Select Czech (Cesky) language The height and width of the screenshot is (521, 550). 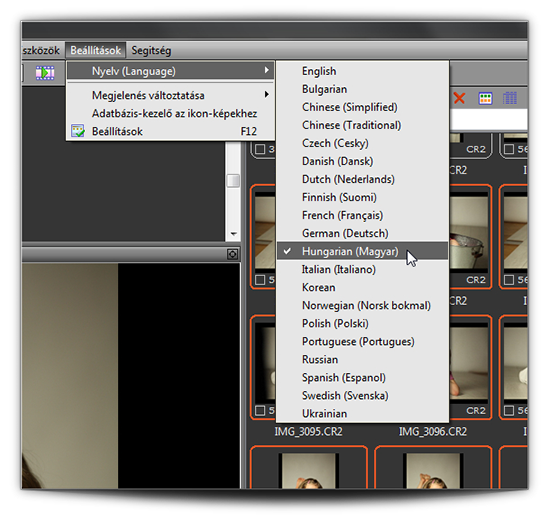pyautogui.click(x=362, y=143)
